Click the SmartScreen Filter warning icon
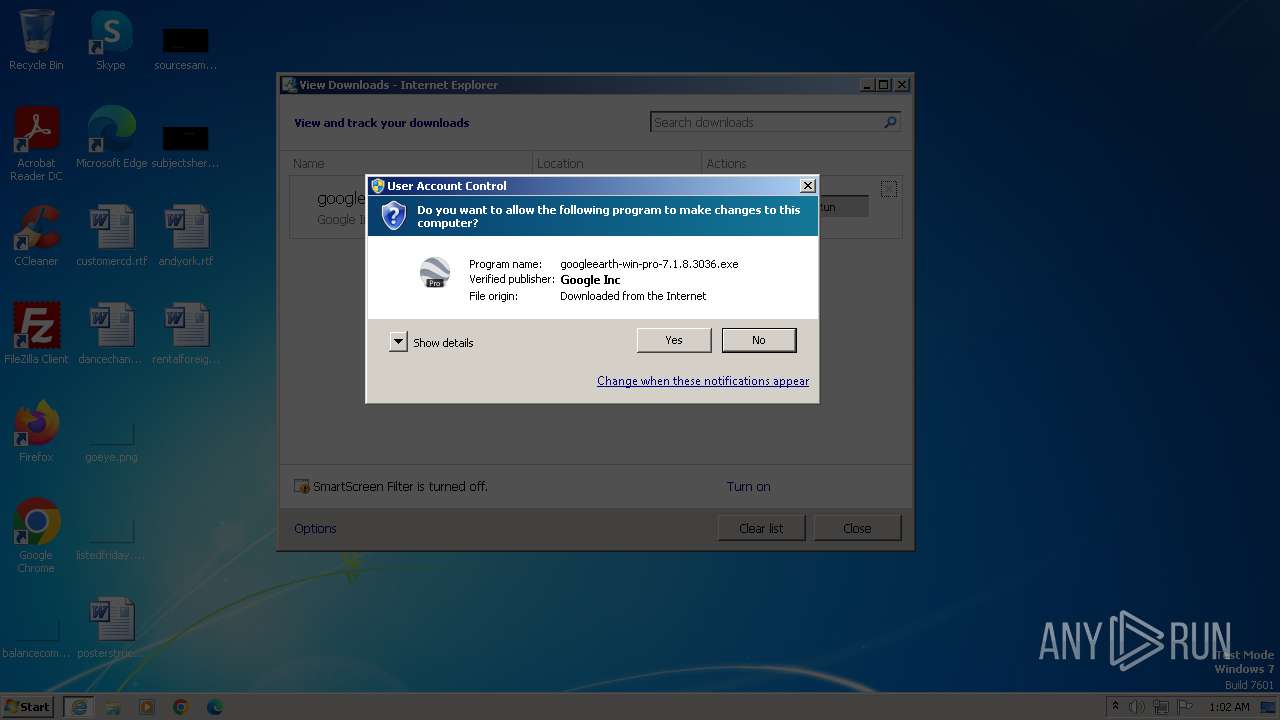 [x=302, y=487]
